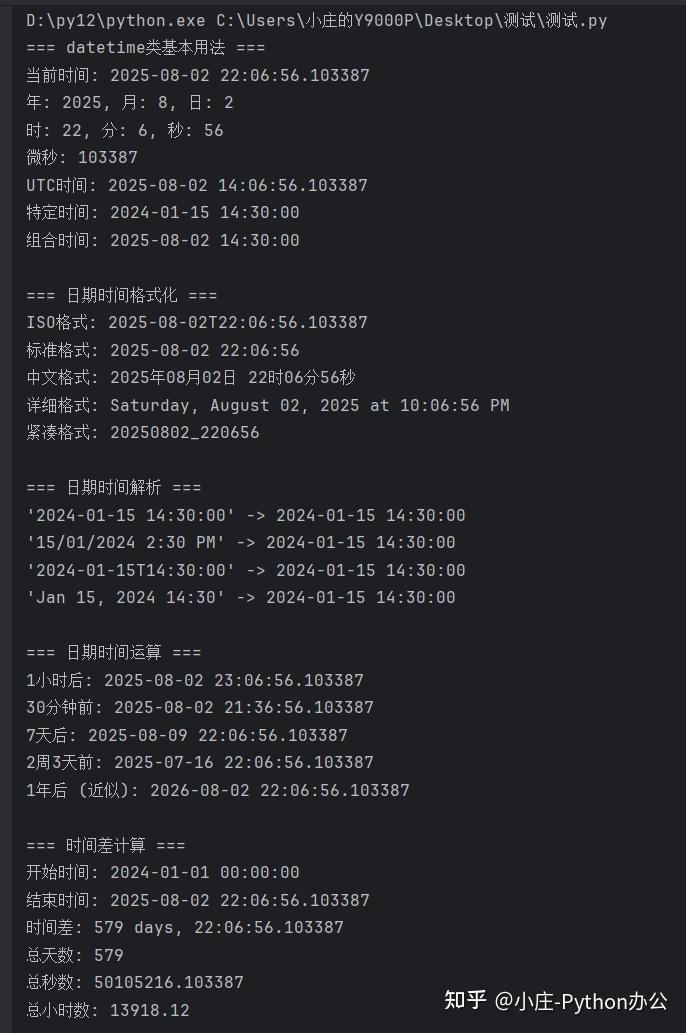Click the python.exe command path line

coord(316,20)
